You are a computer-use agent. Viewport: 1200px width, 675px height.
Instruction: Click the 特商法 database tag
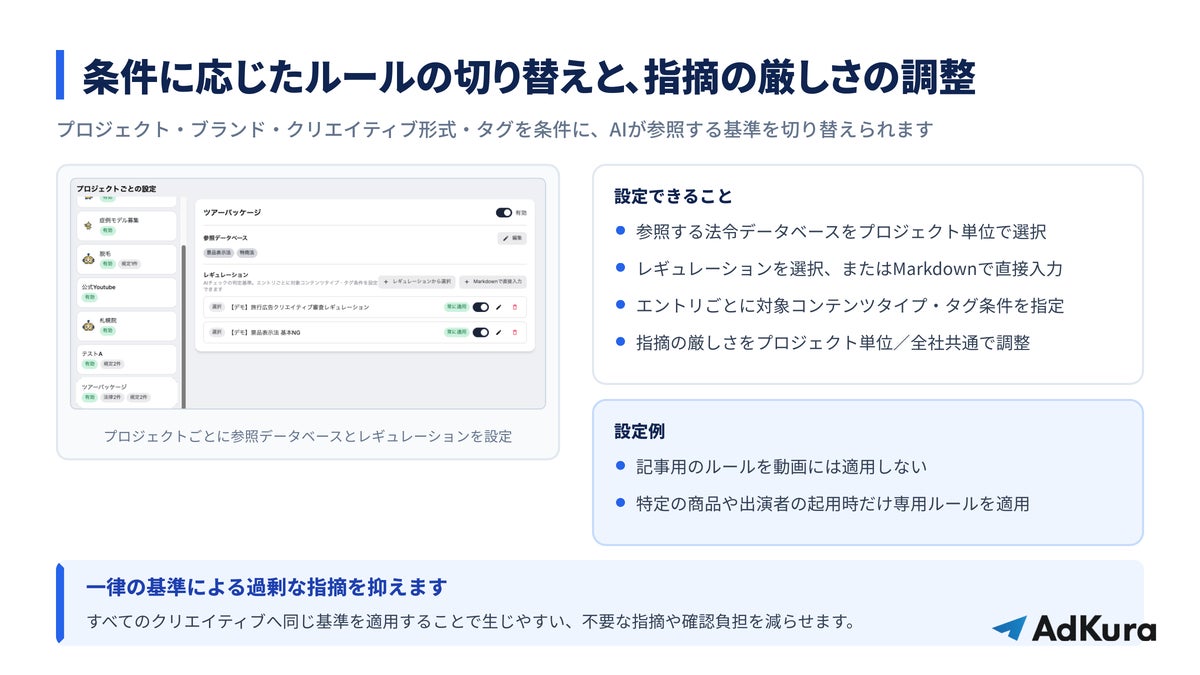click(247, 253)
